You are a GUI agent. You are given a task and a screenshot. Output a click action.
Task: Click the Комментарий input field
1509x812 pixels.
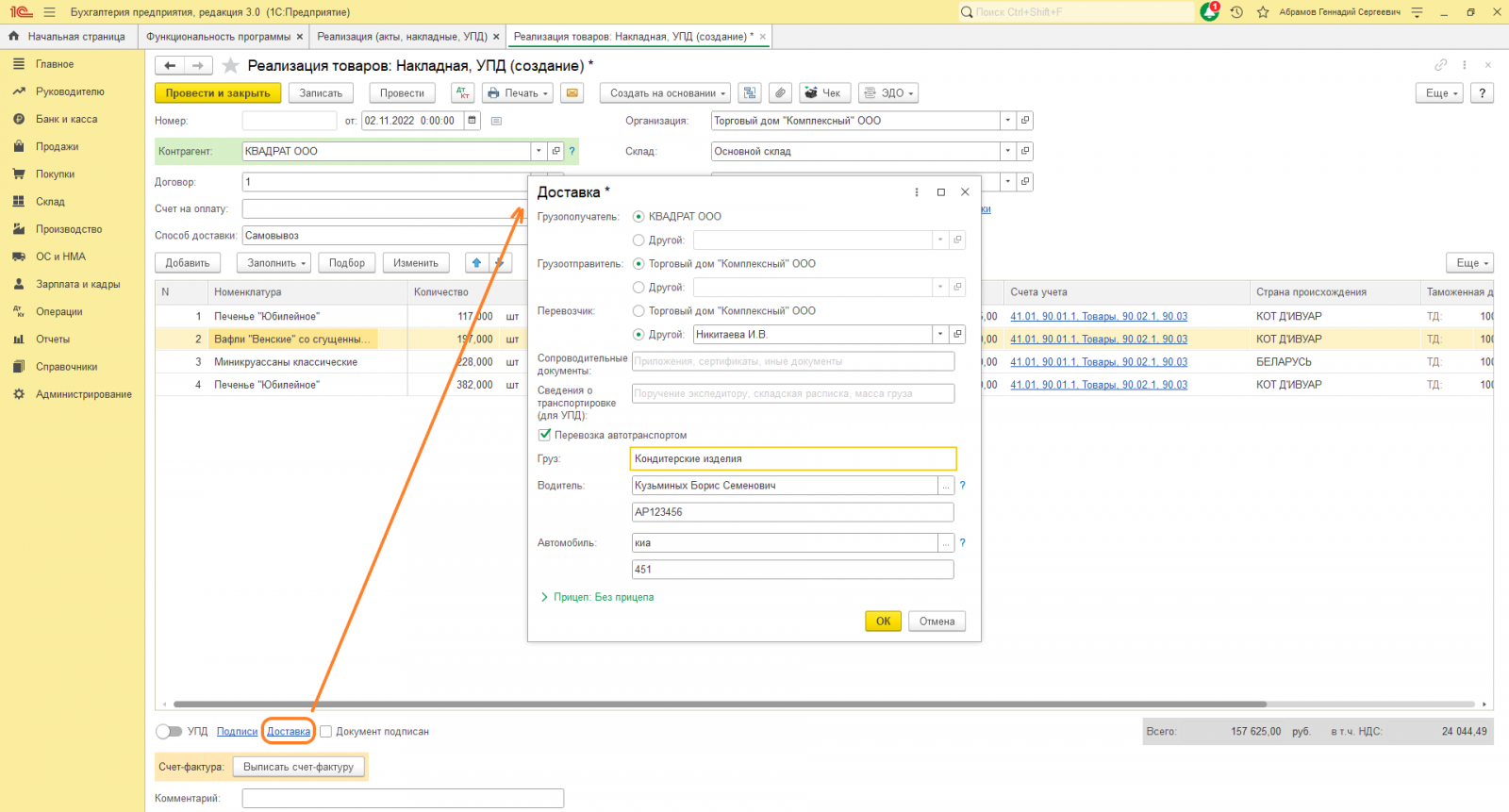[403, 798]
